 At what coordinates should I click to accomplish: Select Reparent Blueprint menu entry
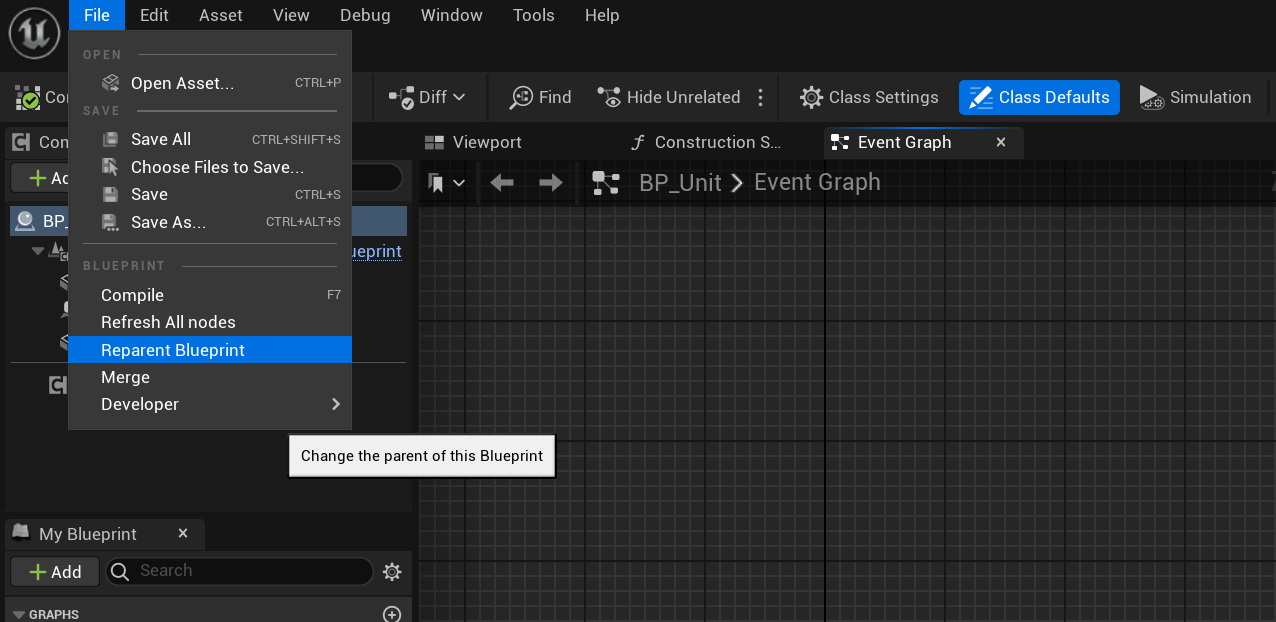click(x=210, y=350)
